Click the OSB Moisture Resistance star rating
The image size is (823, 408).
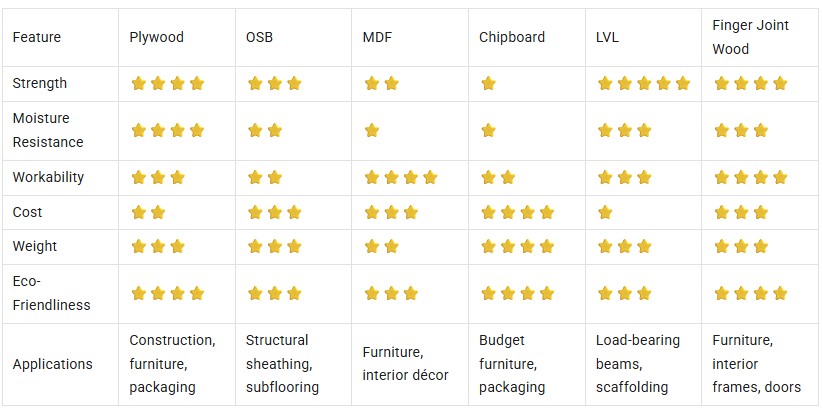pyautogui.click(x=265, y=130)
